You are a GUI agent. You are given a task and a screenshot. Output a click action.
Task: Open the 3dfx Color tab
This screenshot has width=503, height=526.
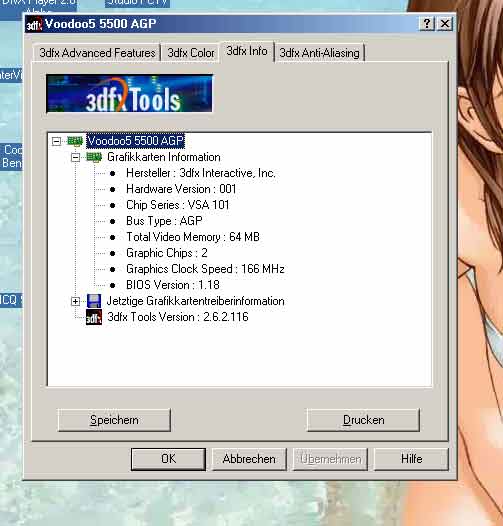tap(191, 53)
